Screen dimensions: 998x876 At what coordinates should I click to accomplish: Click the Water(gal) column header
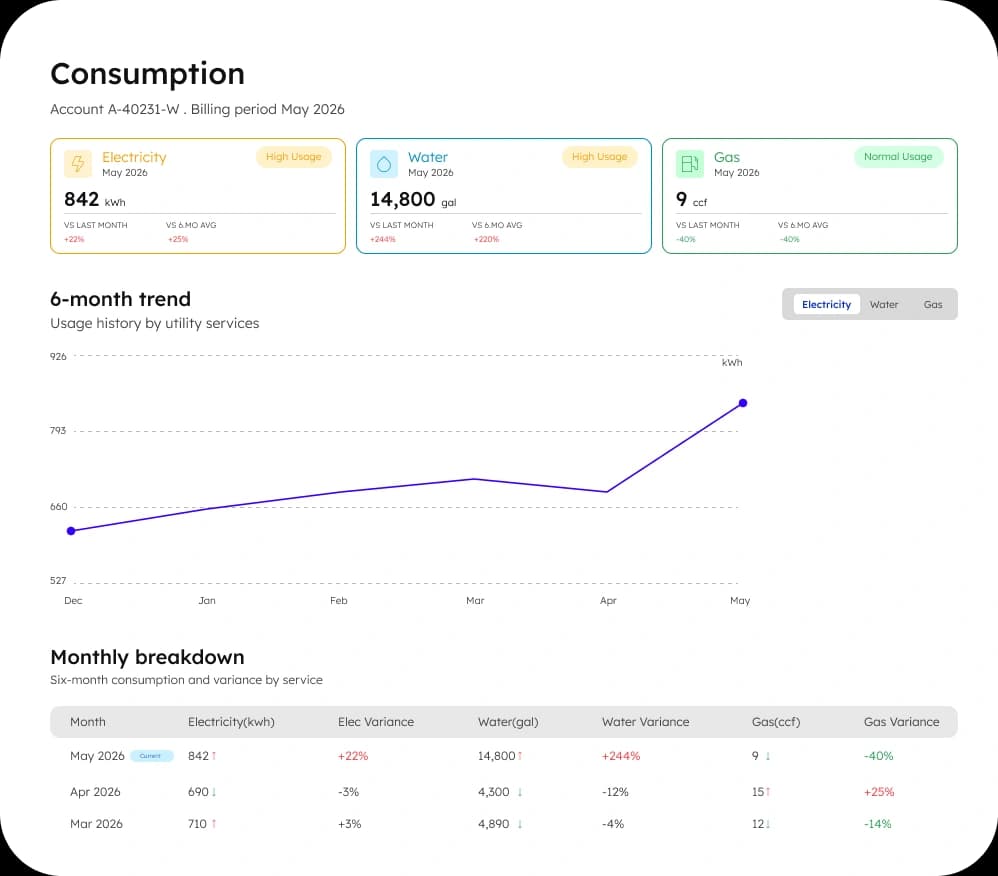[508, 722]
